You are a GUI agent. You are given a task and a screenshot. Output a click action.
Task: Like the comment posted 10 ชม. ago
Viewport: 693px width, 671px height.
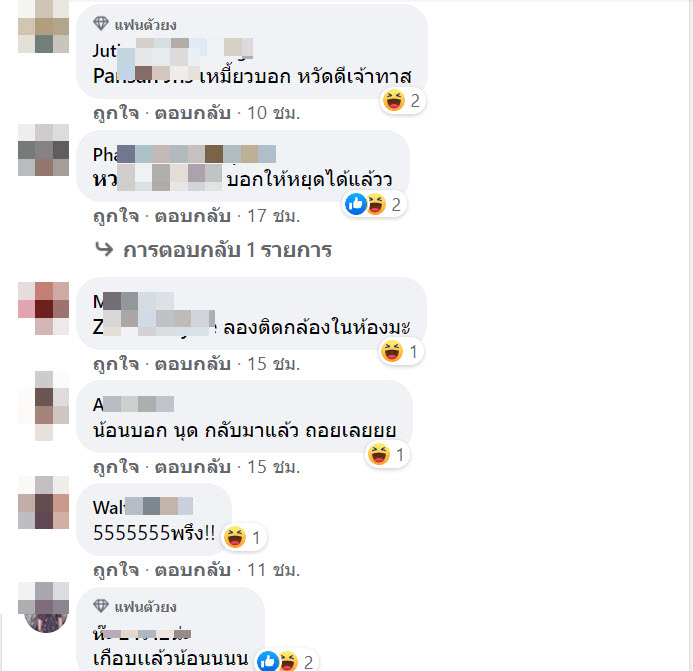pos(116,113)
